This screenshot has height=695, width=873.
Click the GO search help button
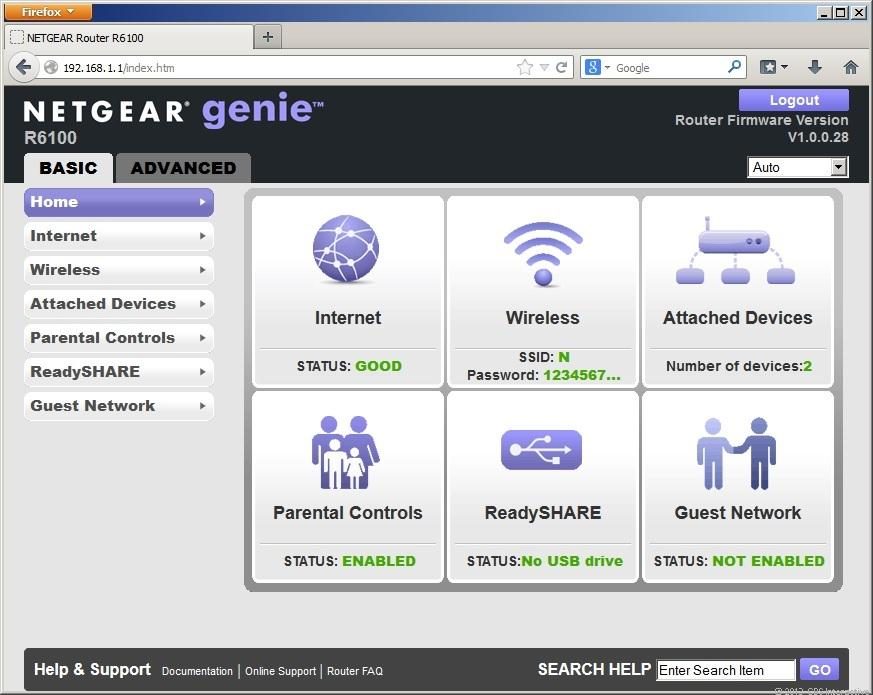pos(819,669)
